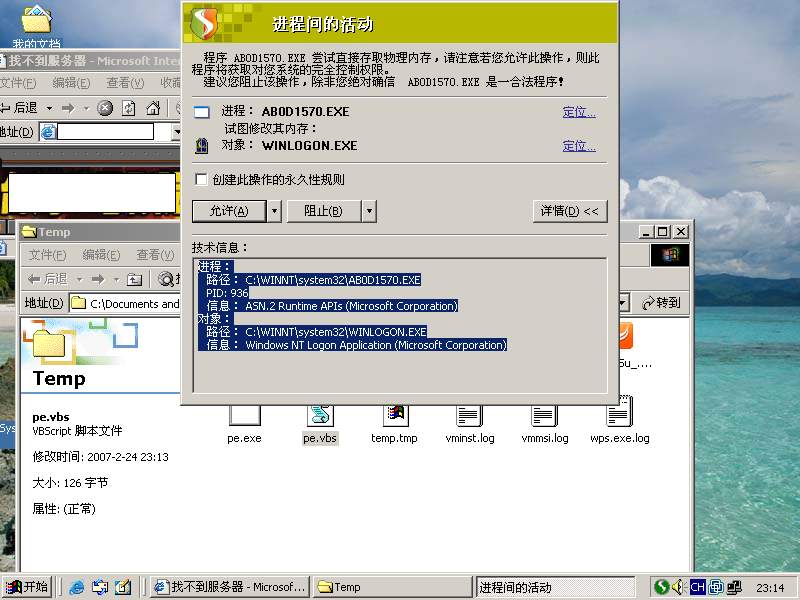Switch to Temp taskbar button
The image size is (800, 600).
click(391, 587)
